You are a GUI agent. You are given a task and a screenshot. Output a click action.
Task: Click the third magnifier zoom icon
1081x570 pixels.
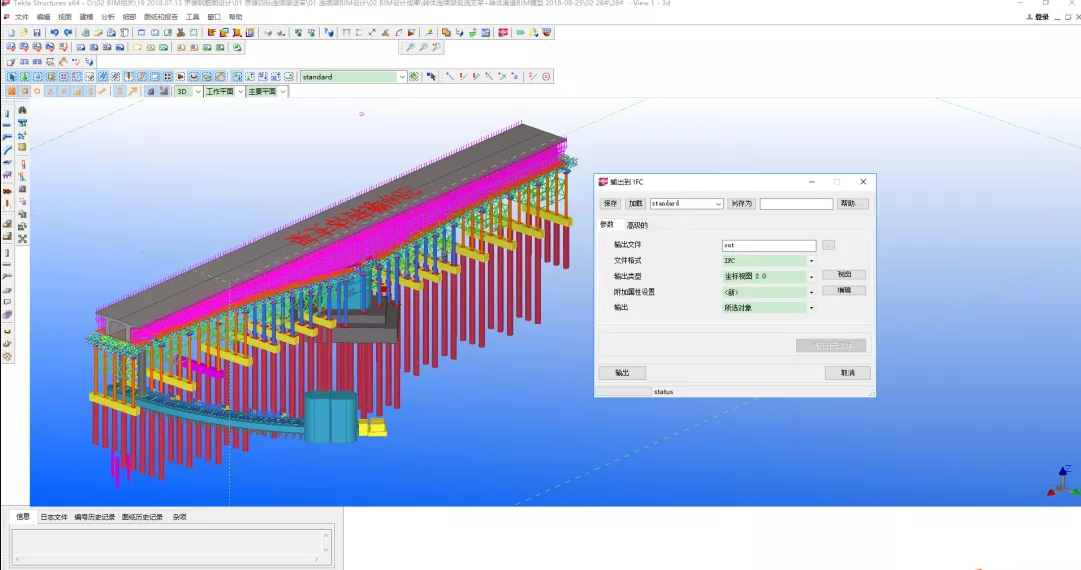tap(436, 47)
